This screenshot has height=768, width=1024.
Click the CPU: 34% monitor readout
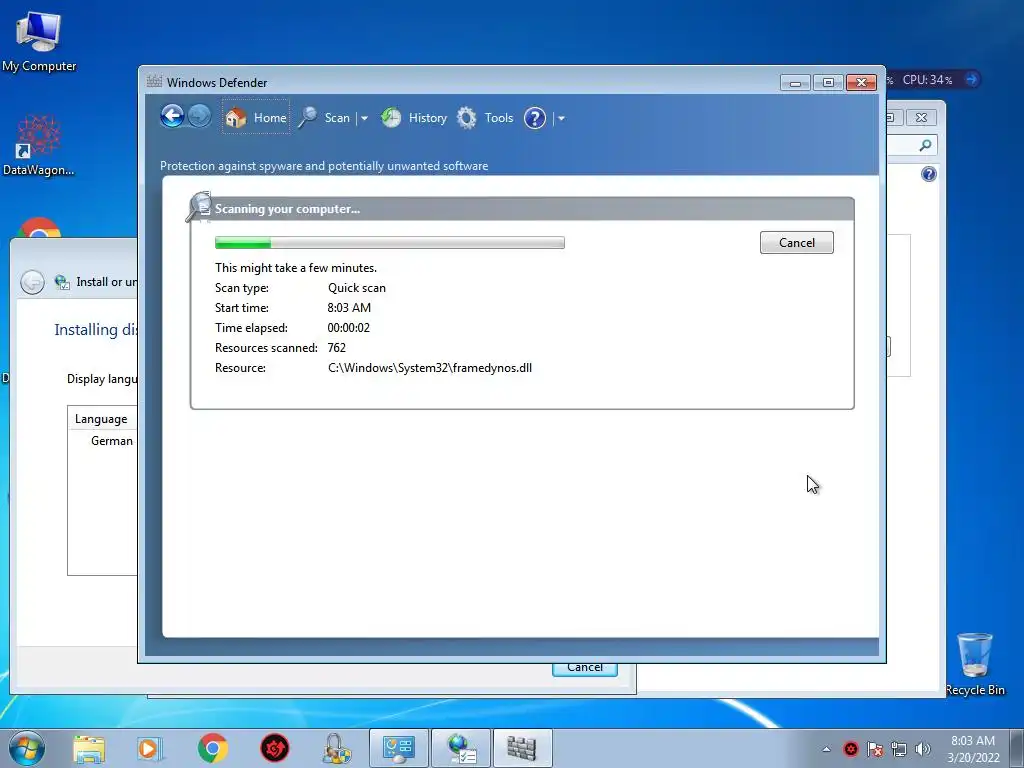click(927, 80)
